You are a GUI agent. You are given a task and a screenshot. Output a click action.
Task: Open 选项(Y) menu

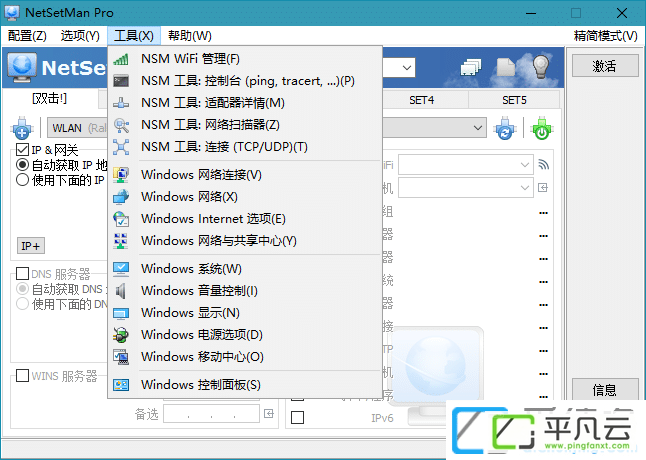click(x=80, y=36)
